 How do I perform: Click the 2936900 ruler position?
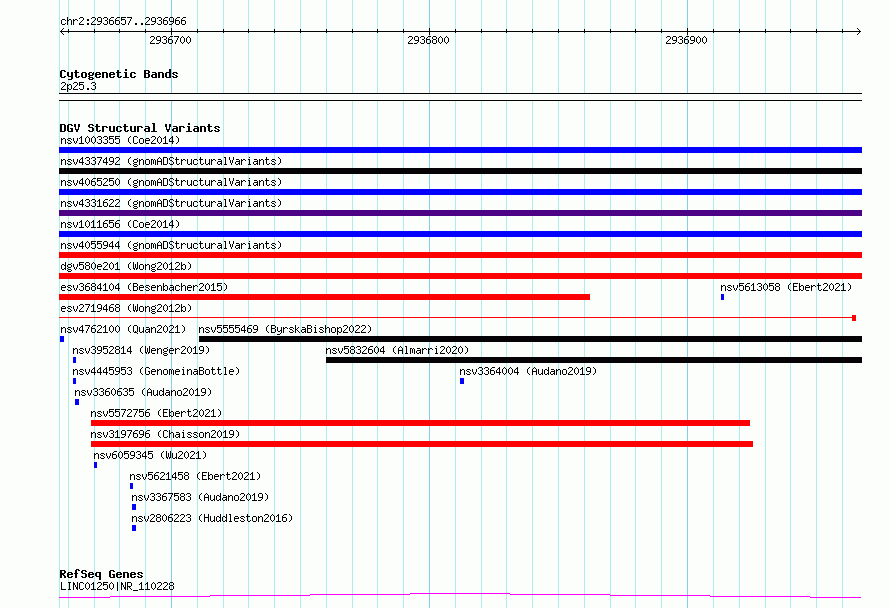[x=686, y=40]
